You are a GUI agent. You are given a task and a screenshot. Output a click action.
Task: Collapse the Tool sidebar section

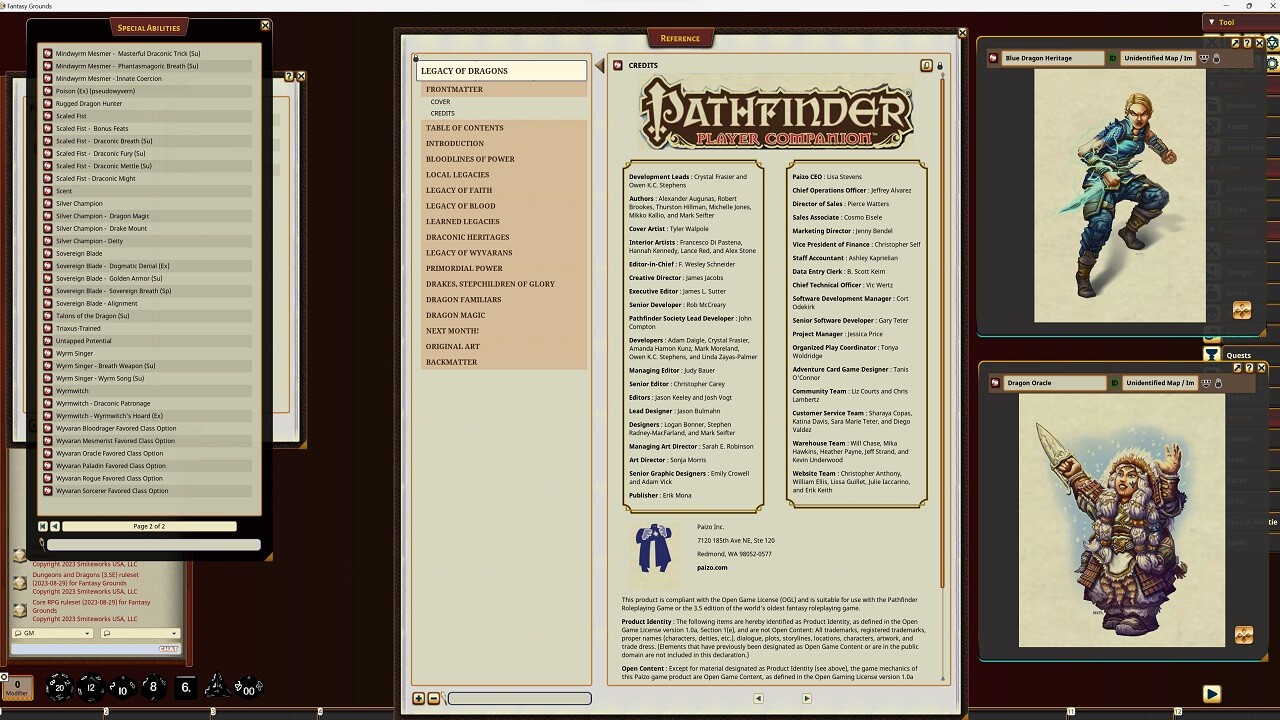coord(1212,22)
